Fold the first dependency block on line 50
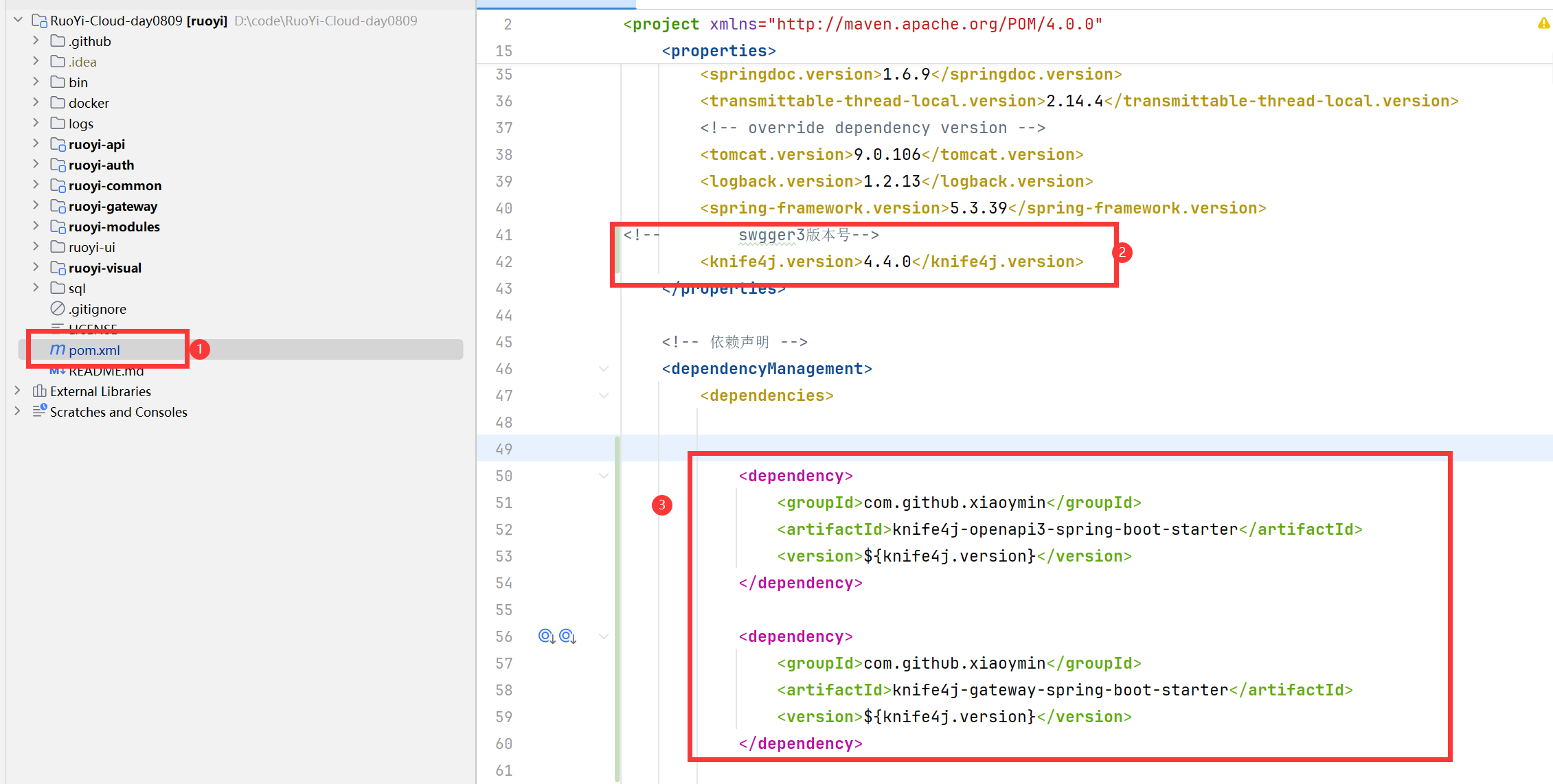Screen dimensions: 1553x784 (x=604, y=476)
